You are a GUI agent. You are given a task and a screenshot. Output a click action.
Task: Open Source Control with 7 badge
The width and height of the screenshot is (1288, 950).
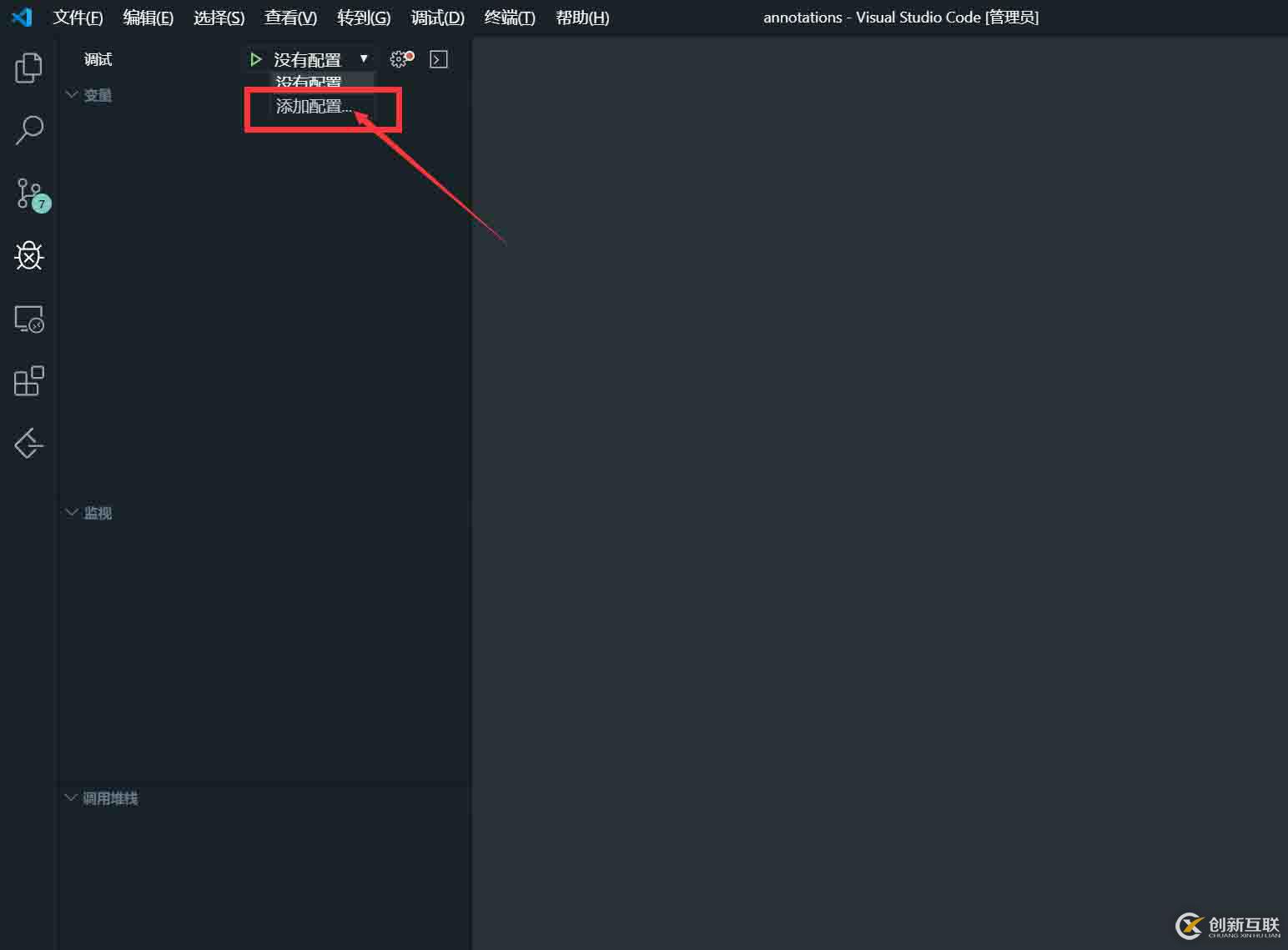pyautogui.click(x=32, y=194)
